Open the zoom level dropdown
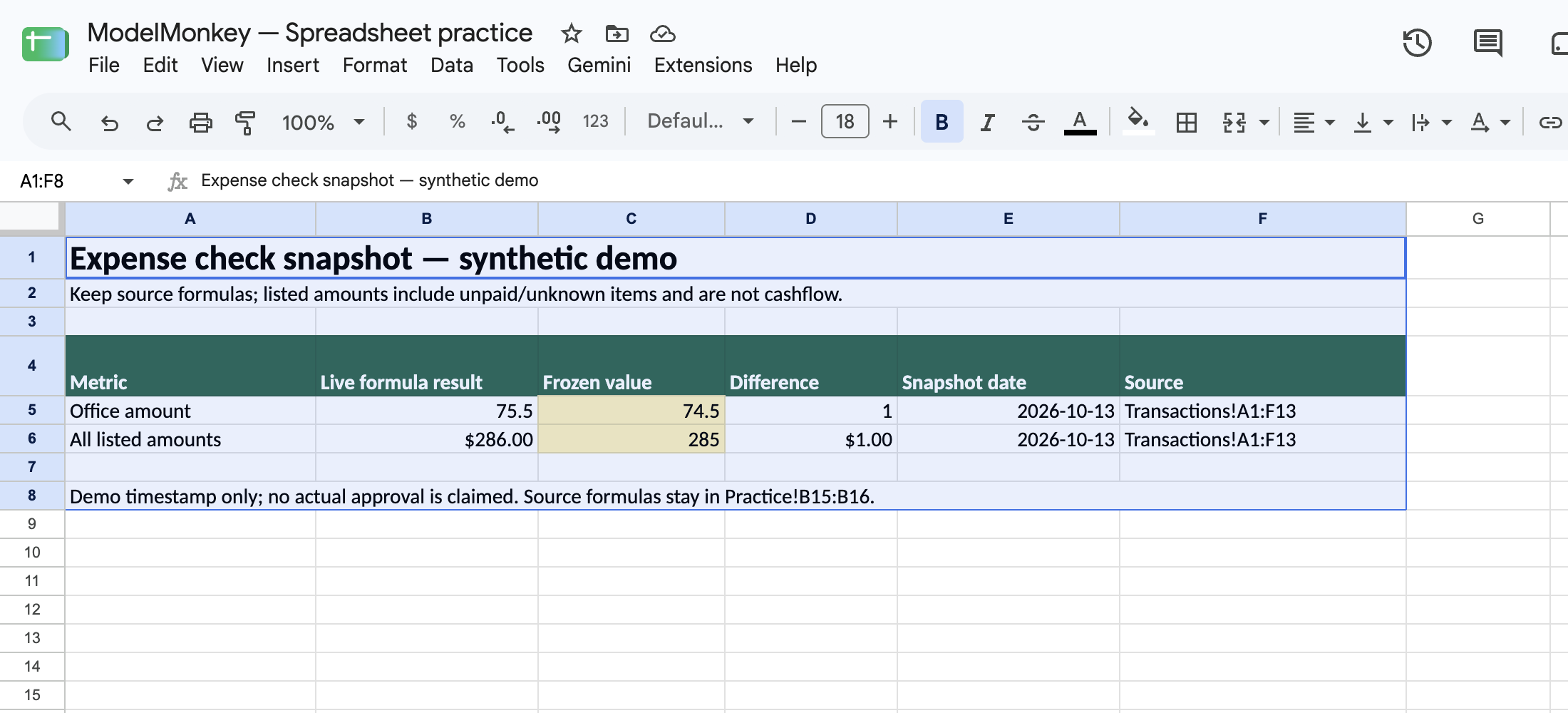The image size is (1568, 713). [x=323, y=122]
